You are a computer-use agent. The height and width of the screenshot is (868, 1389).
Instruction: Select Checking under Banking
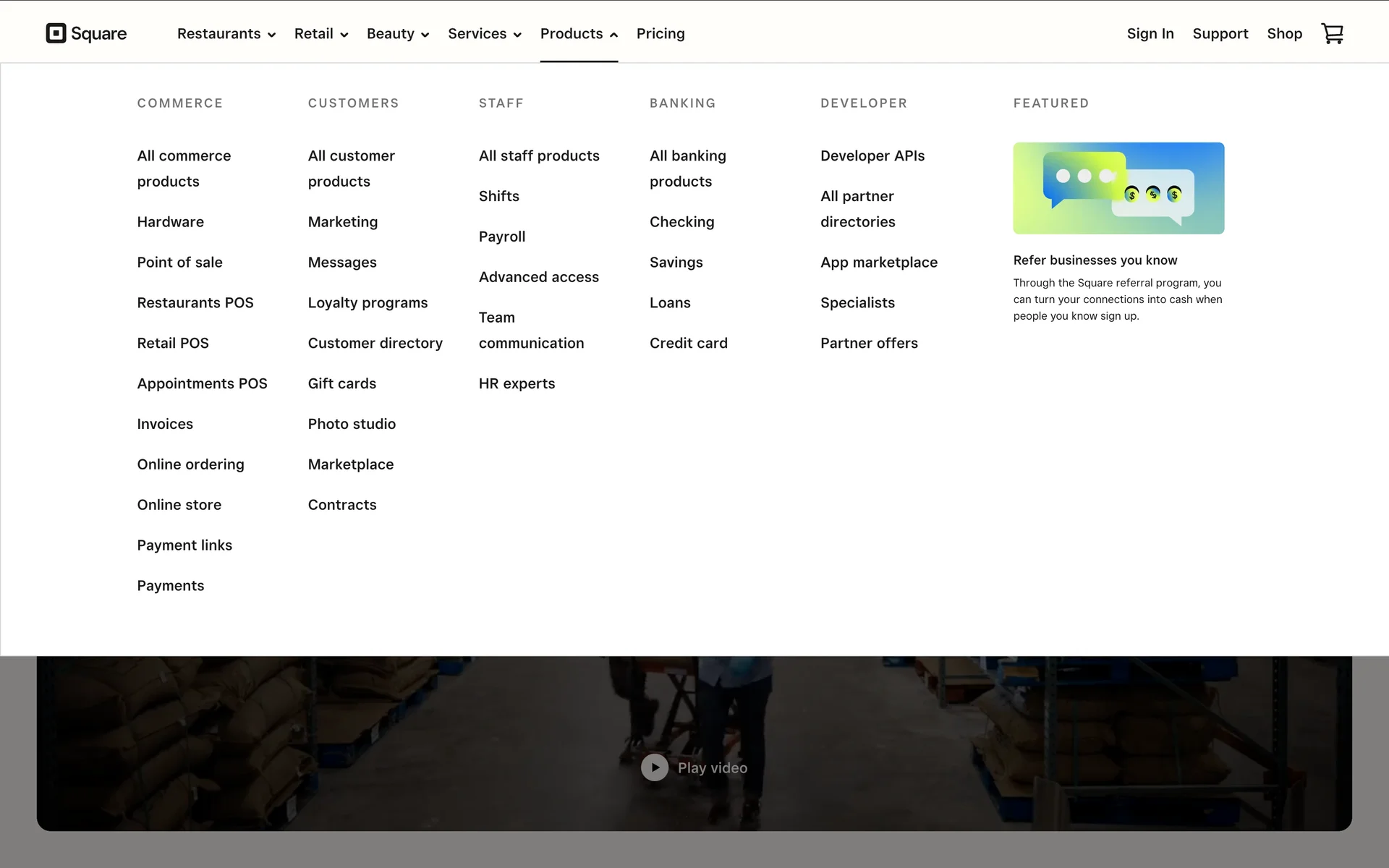point(681,222)
